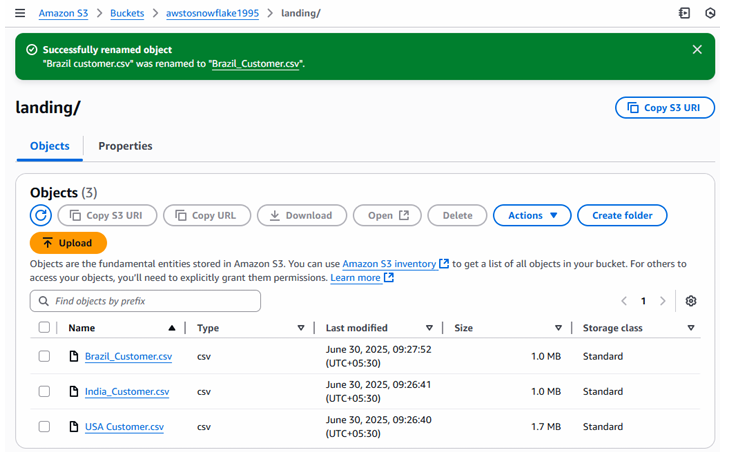Expand the Actions dropdown menu
This screenshot has width=731, height=471.
532,215
